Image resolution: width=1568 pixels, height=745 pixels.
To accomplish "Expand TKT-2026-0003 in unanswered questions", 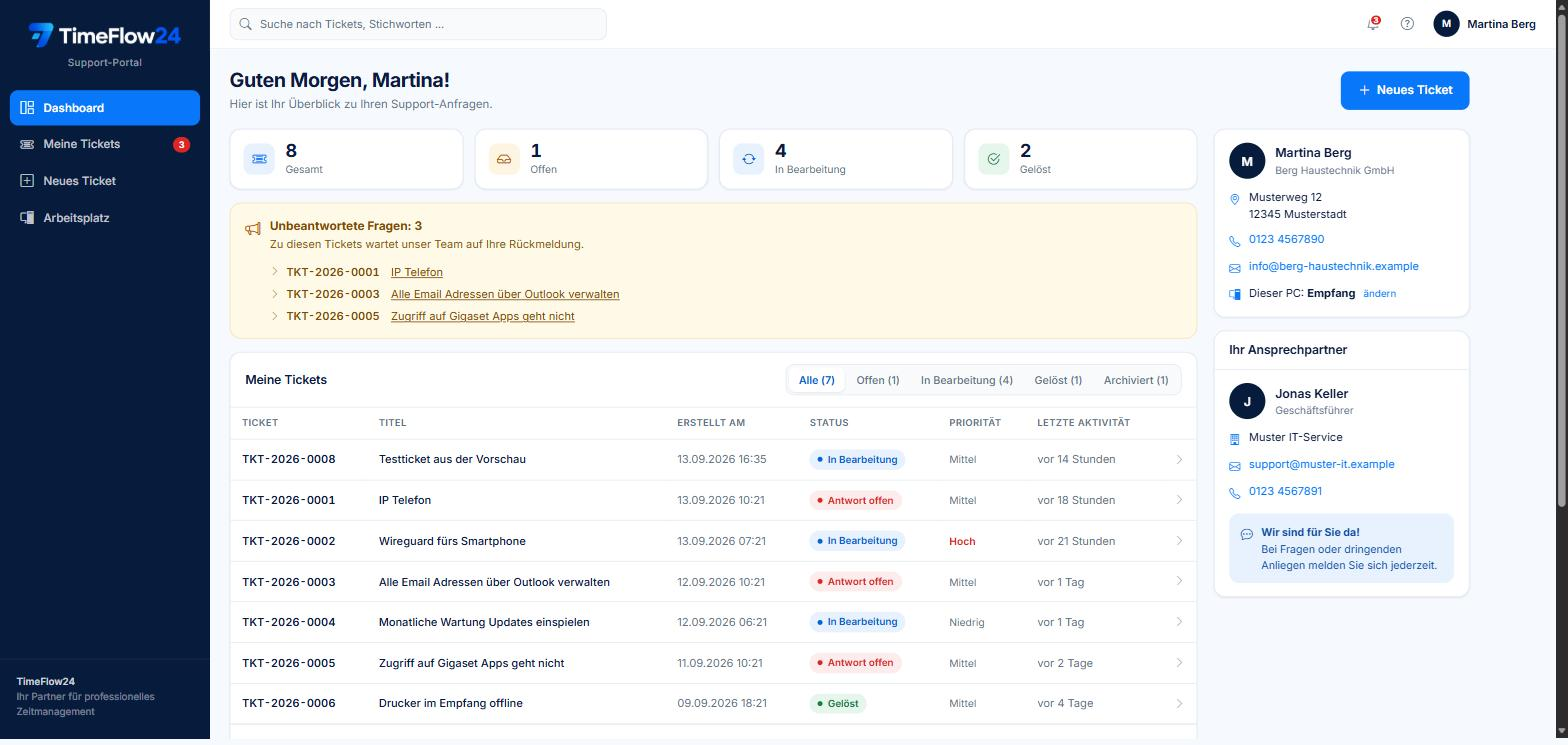I will click(x=275, y=294).
